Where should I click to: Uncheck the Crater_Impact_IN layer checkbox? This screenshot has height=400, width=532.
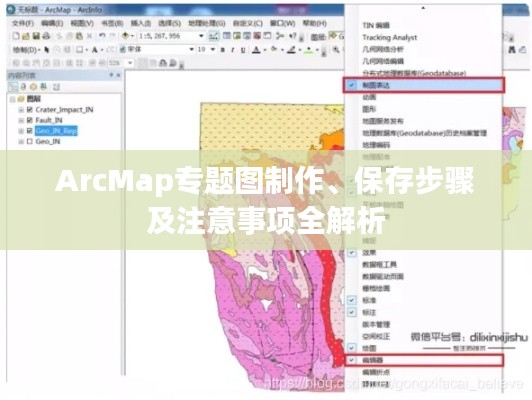30,110
